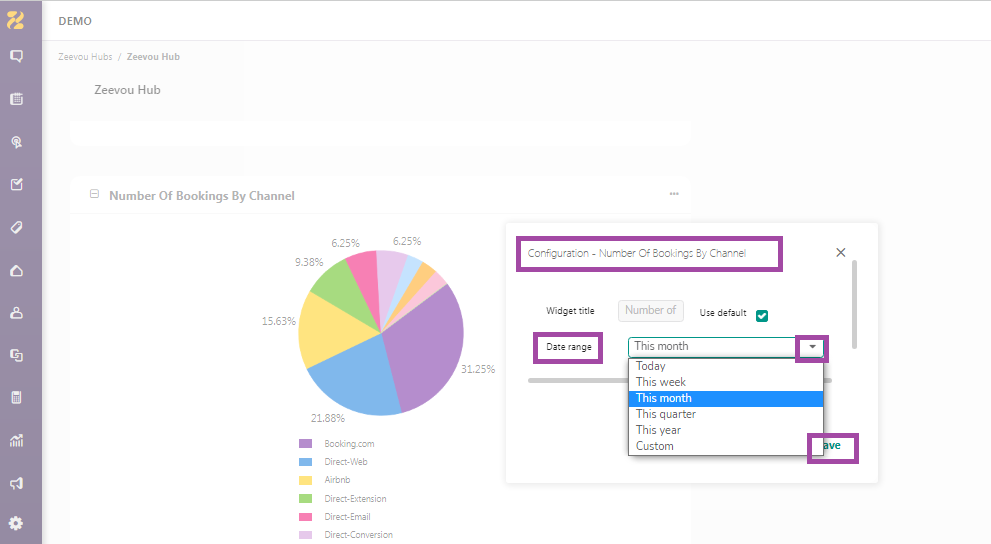991x544 pixels.
Task: Open the chat messages sidebar icon
Action: pos(17,56)
